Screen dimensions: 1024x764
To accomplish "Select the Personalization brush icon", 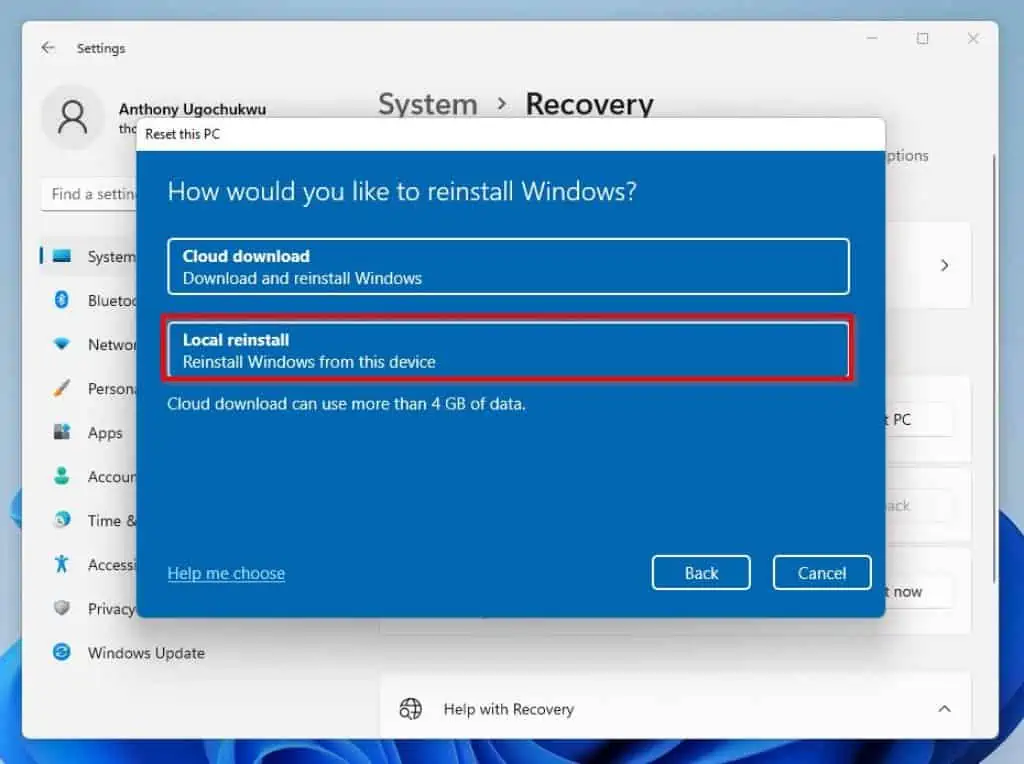I will coord(63,388).
